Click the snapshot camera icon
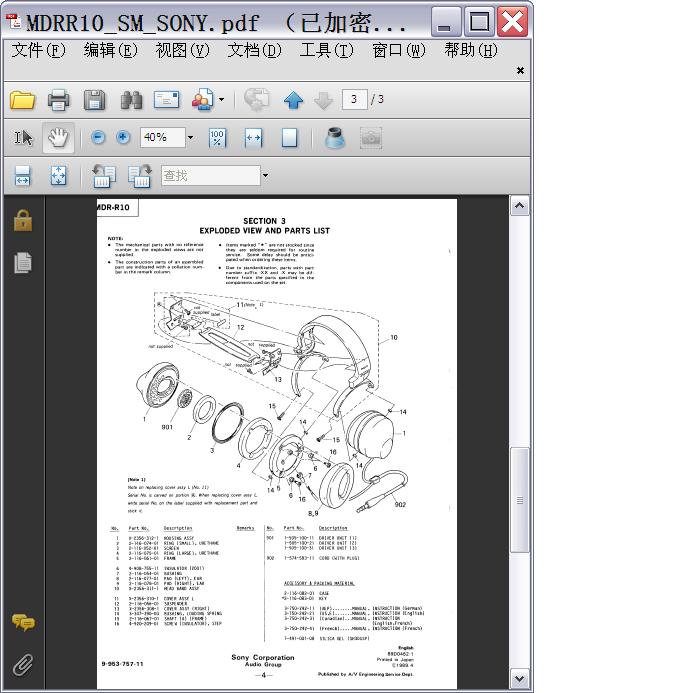 [371, 138]
